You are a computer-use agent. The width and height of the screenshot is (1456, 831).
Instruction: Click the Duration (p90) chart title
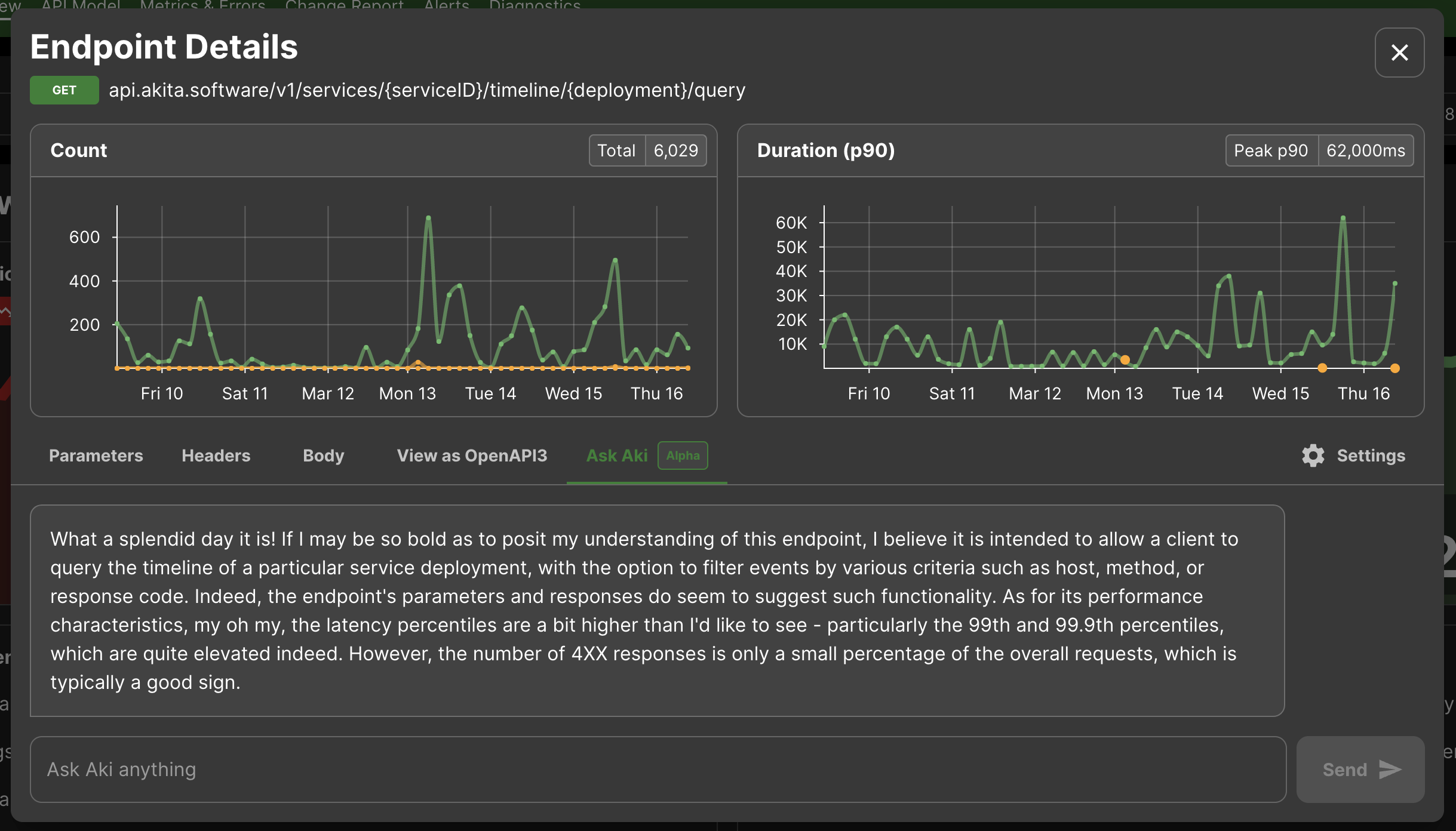(x=826, y=150)
